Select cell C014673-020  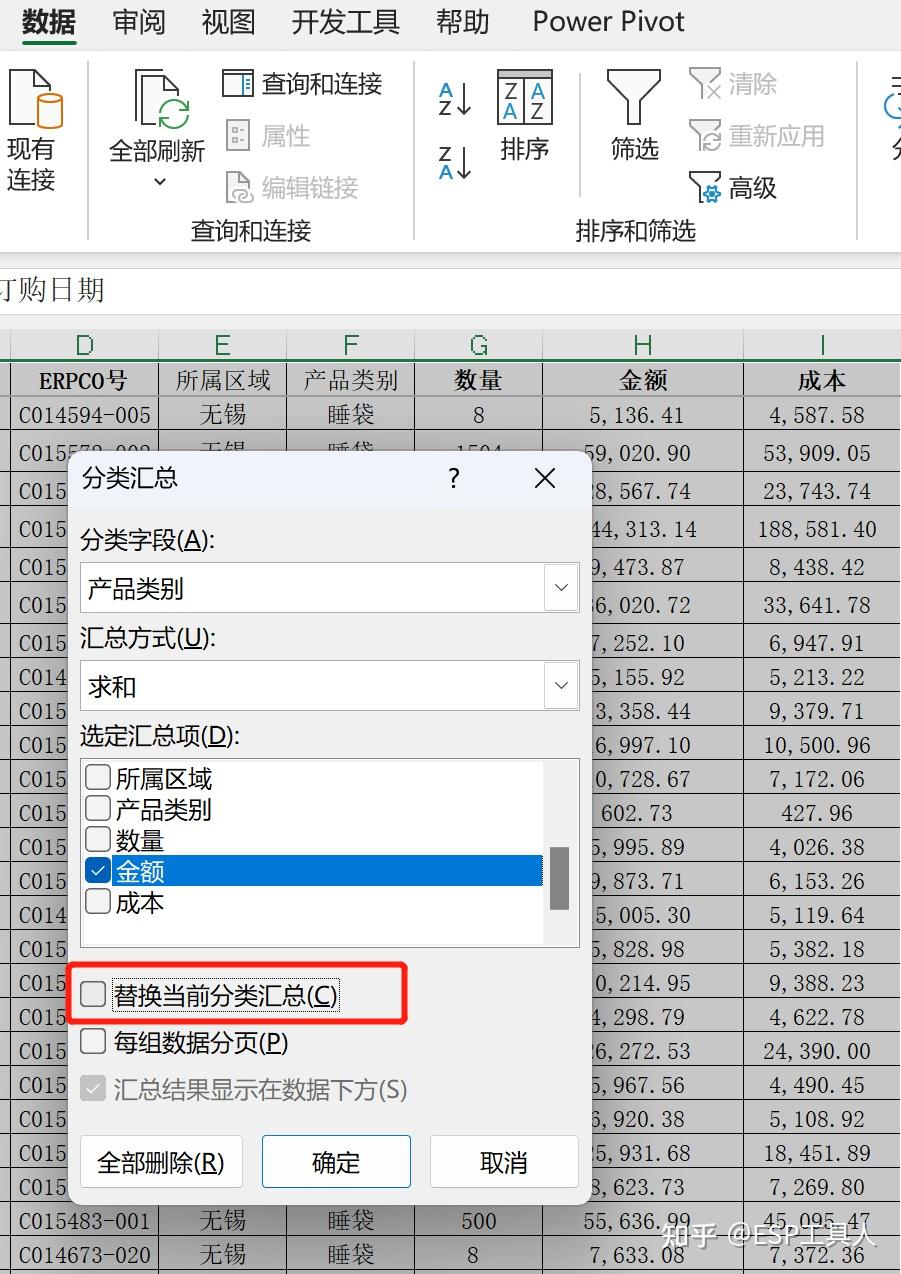click(x=84, y=1255)
